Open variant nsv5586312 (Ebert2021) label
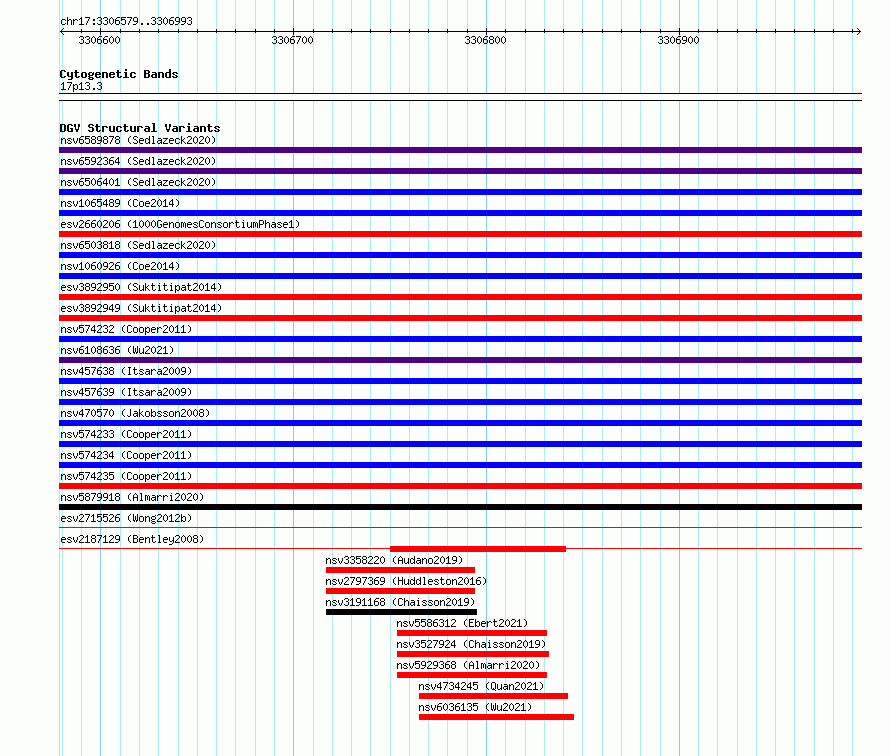 pos(462,623)
